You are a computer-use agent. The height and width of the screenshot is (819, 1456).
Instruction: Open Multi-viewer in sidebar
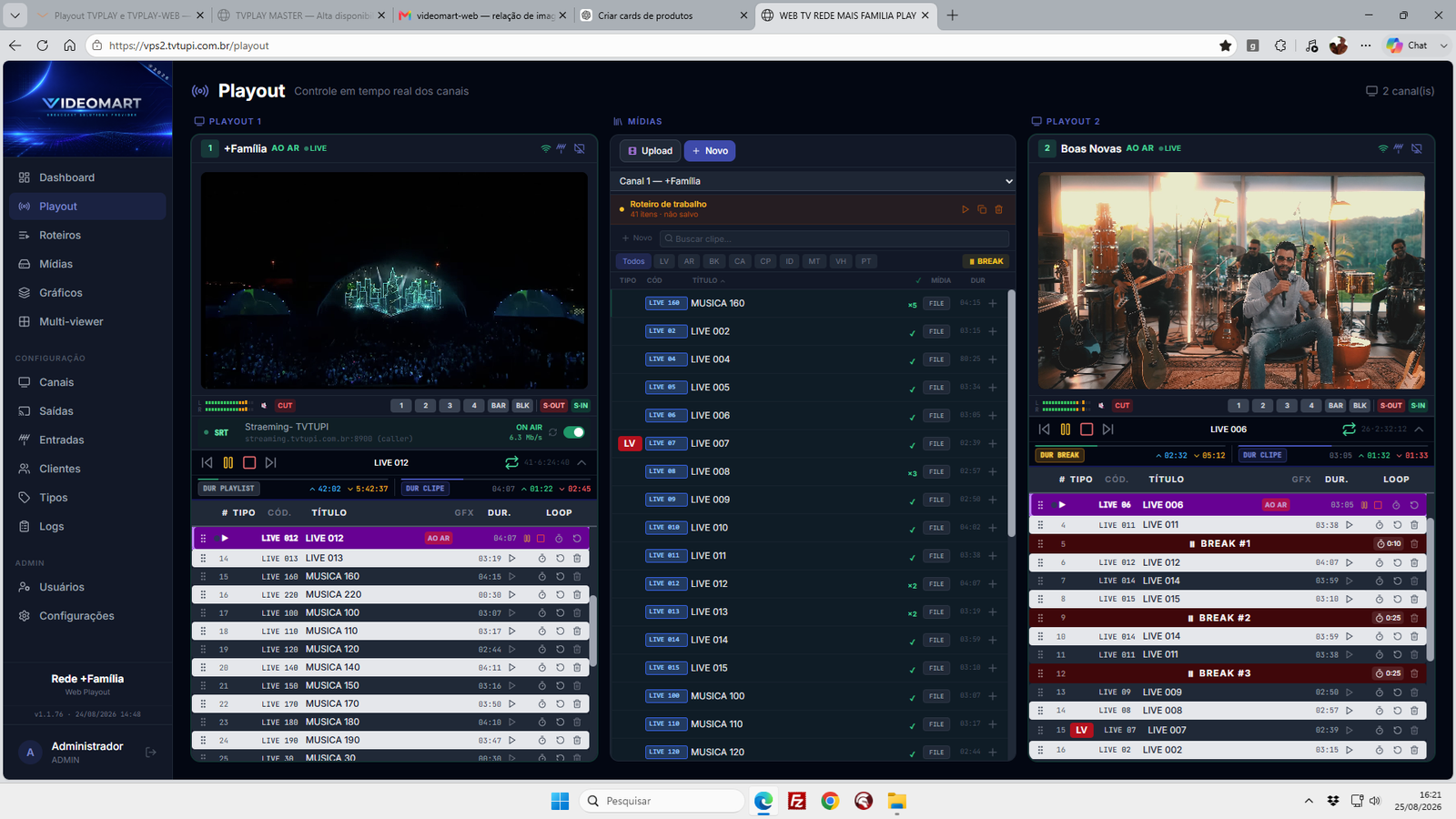point(87,321)
